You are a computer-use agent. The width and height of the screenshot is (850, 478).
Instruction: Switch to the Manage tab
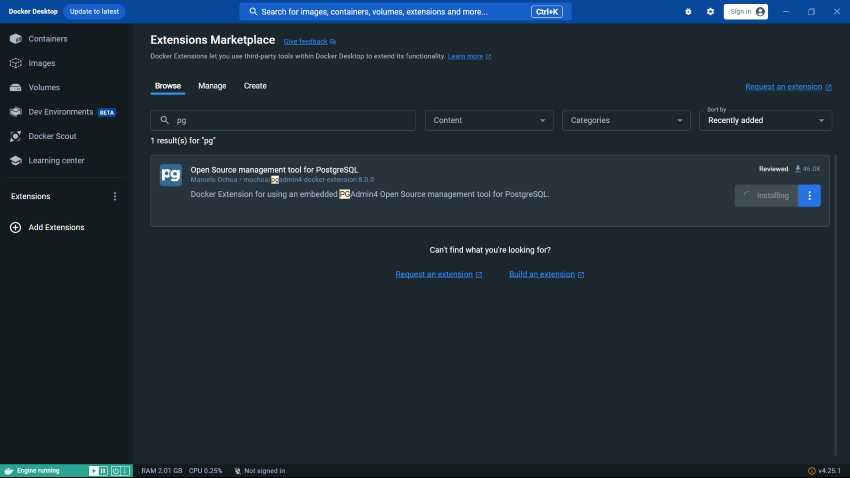212,86
